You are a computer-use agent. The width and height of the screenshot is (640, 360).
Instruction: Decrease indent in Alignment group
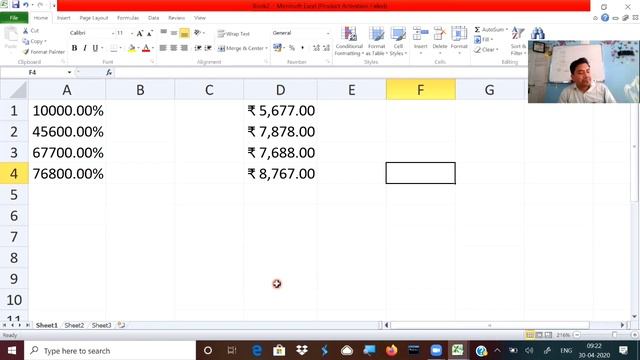(198, 48)
